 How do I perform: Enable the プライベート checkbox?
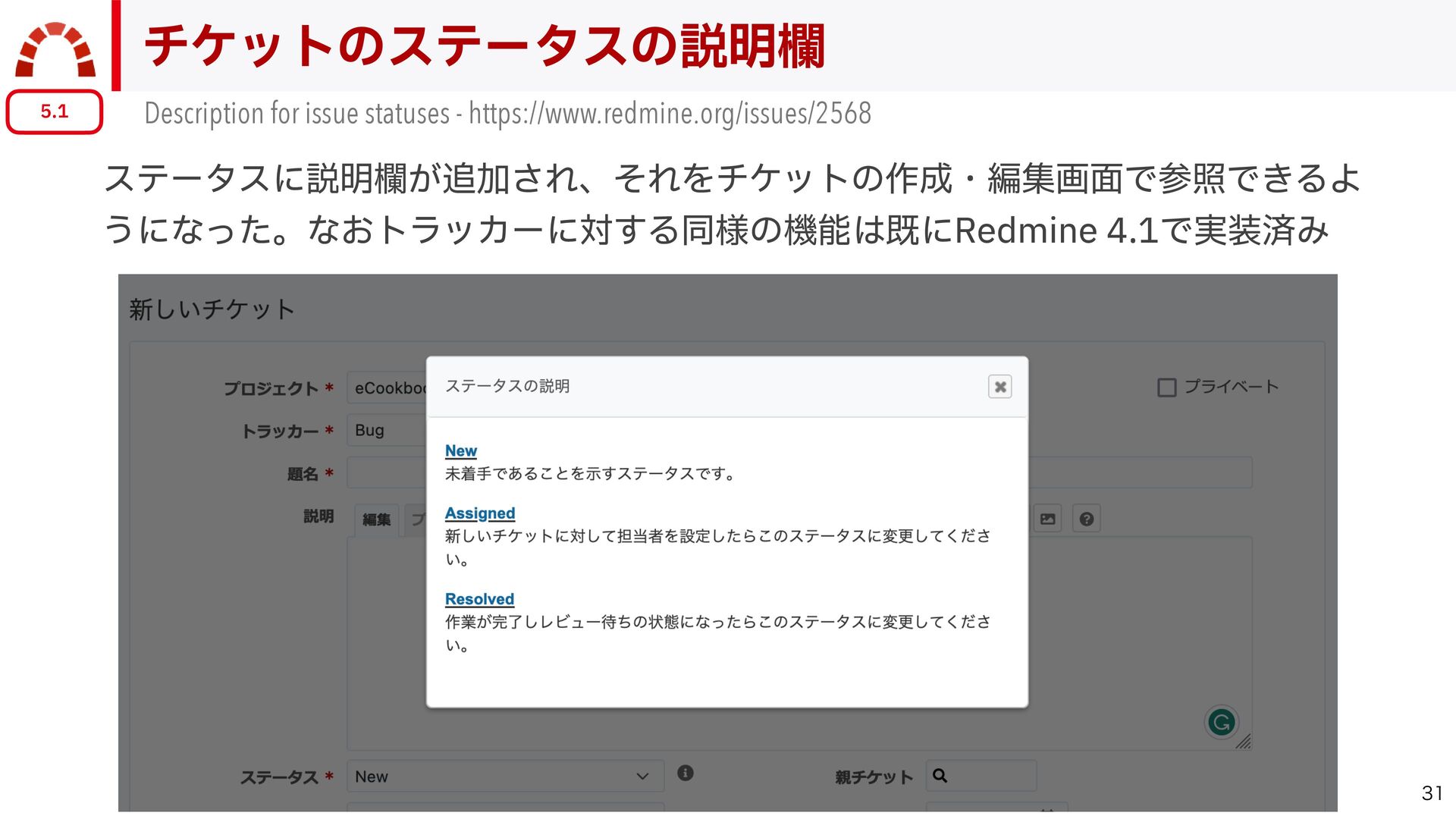(1166, 388)
